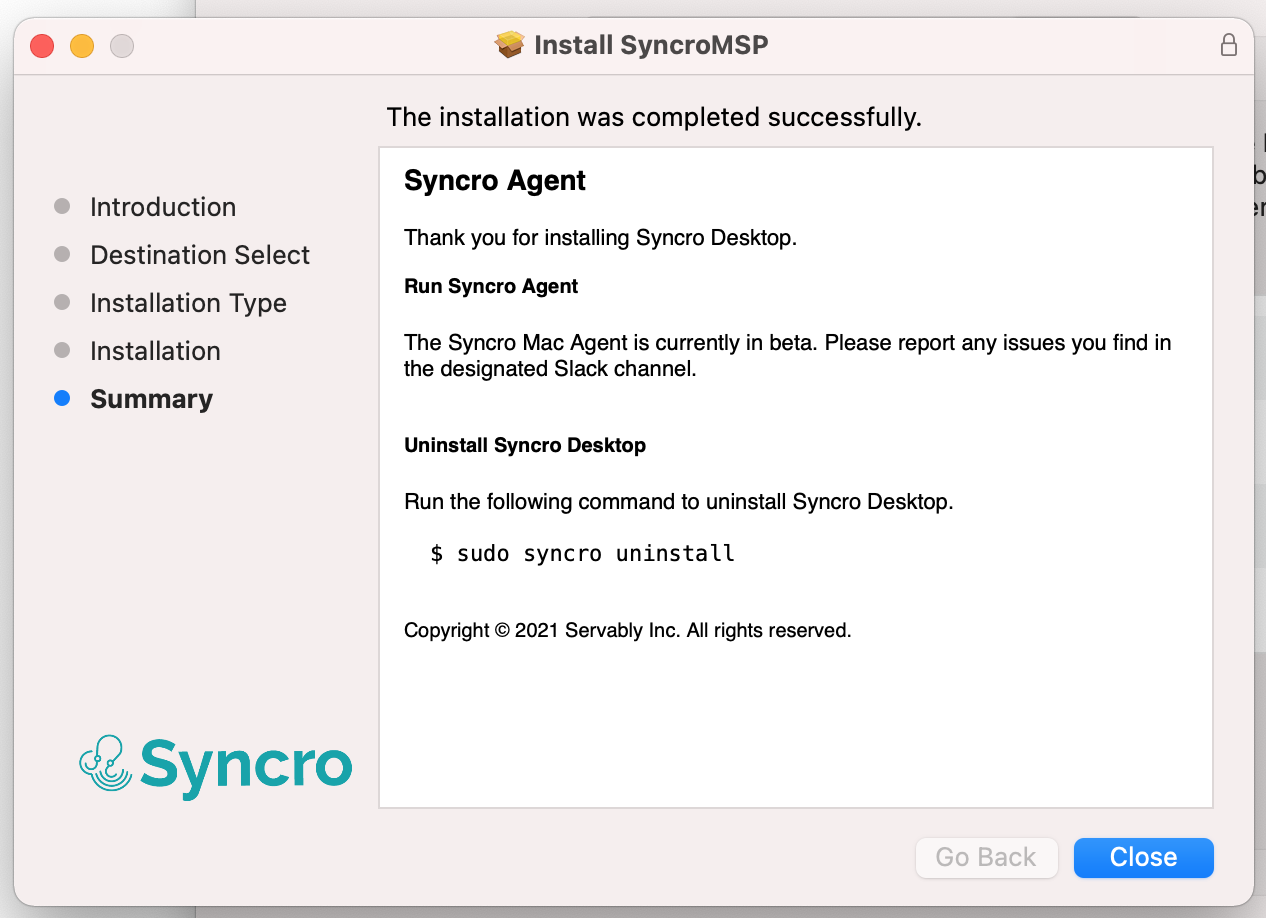Screen dimensions: 1266x918
Task: Click the package box icon beside the window title
Action: click(510, 45)
